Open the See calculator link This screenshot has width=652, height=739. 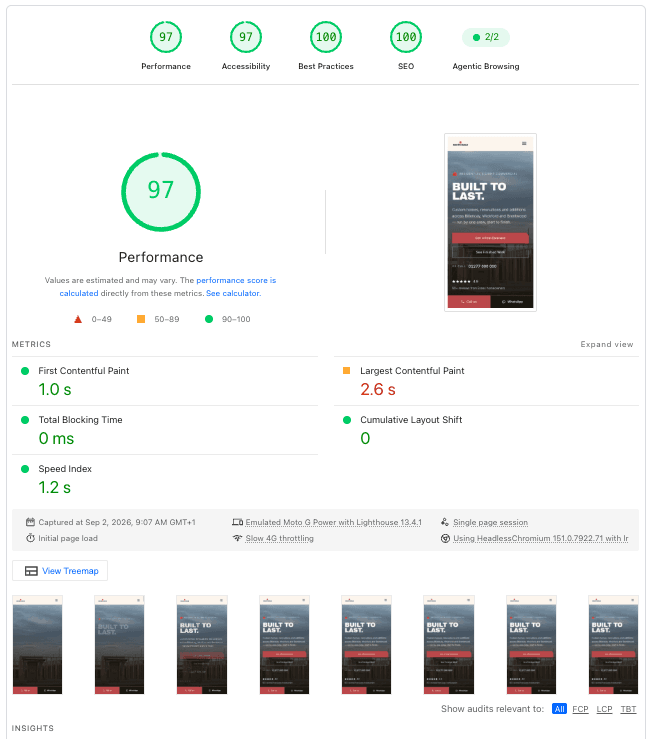pyautogui.click(x=232, y=293)
